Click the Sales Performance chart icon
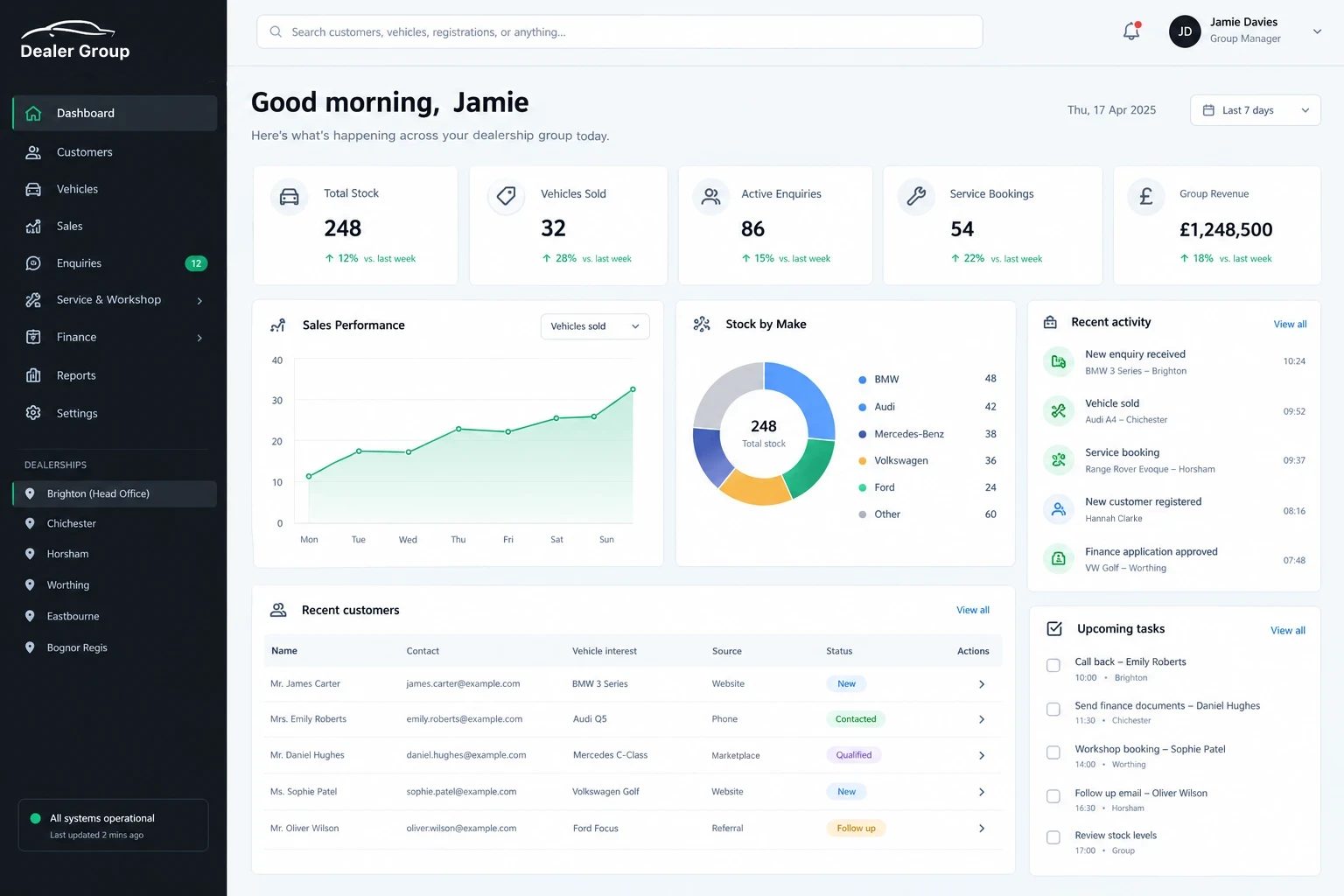This screenshot has height=896, width=1344. coord(278,325)
